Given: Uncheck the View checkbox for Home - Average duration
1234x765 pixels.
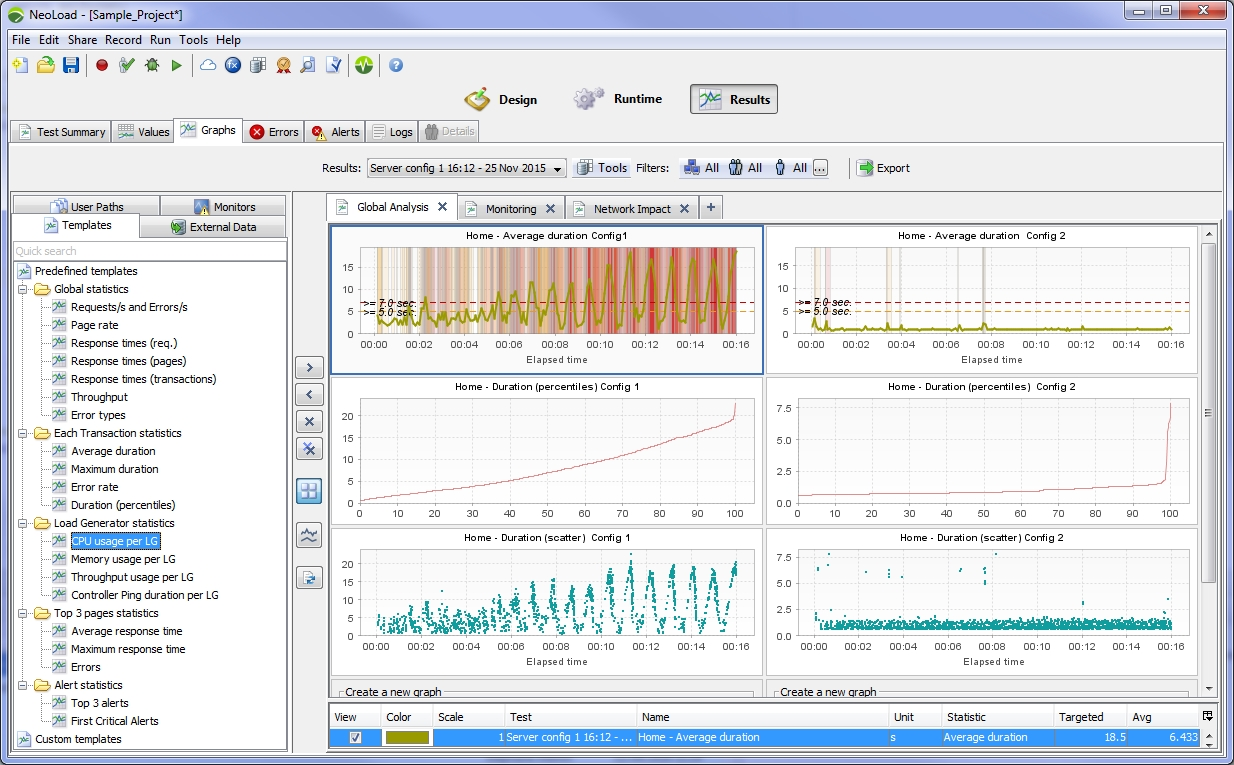Looking at the screenshot, I should [x=355, y=737].
